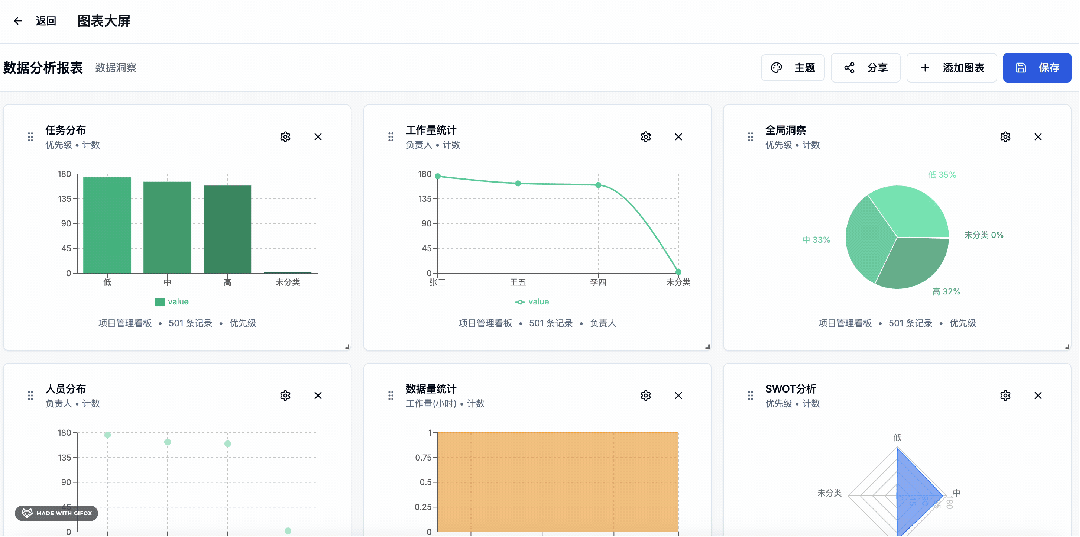Toggle value legend in 任务分布 chart
Image resolution: width=1080 pixels, height=537 pixels.
click(x=171, y=301)
